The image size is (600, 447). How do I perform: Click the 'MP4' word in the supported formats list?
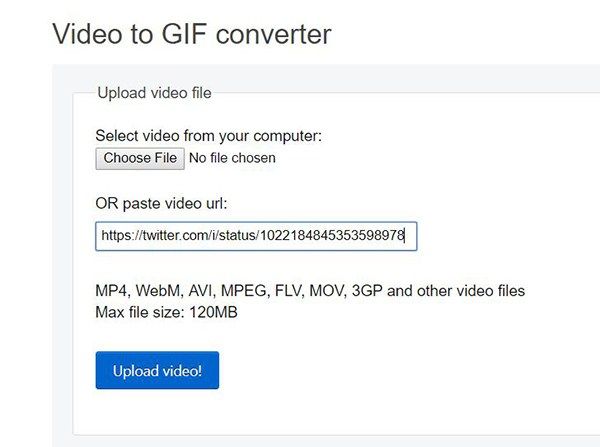[111, 291]
